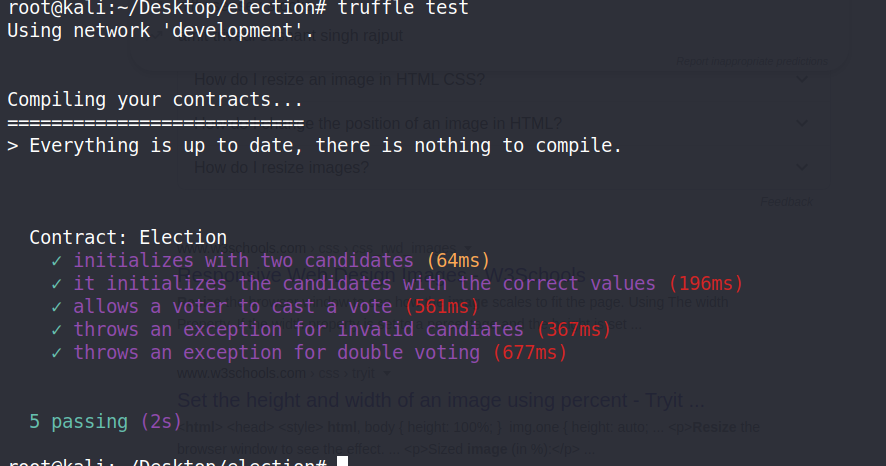886x466 pixels.
Task: Click the '(64ms)' timing value
Action: click(x=459, y=261)
